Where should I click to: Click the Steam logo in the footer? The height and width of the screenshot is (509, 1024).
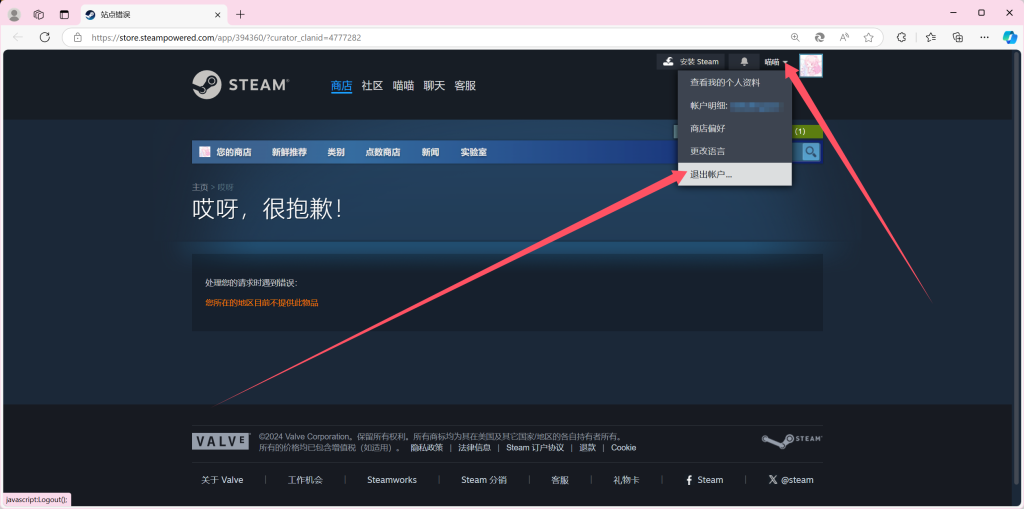pos(792,440)
